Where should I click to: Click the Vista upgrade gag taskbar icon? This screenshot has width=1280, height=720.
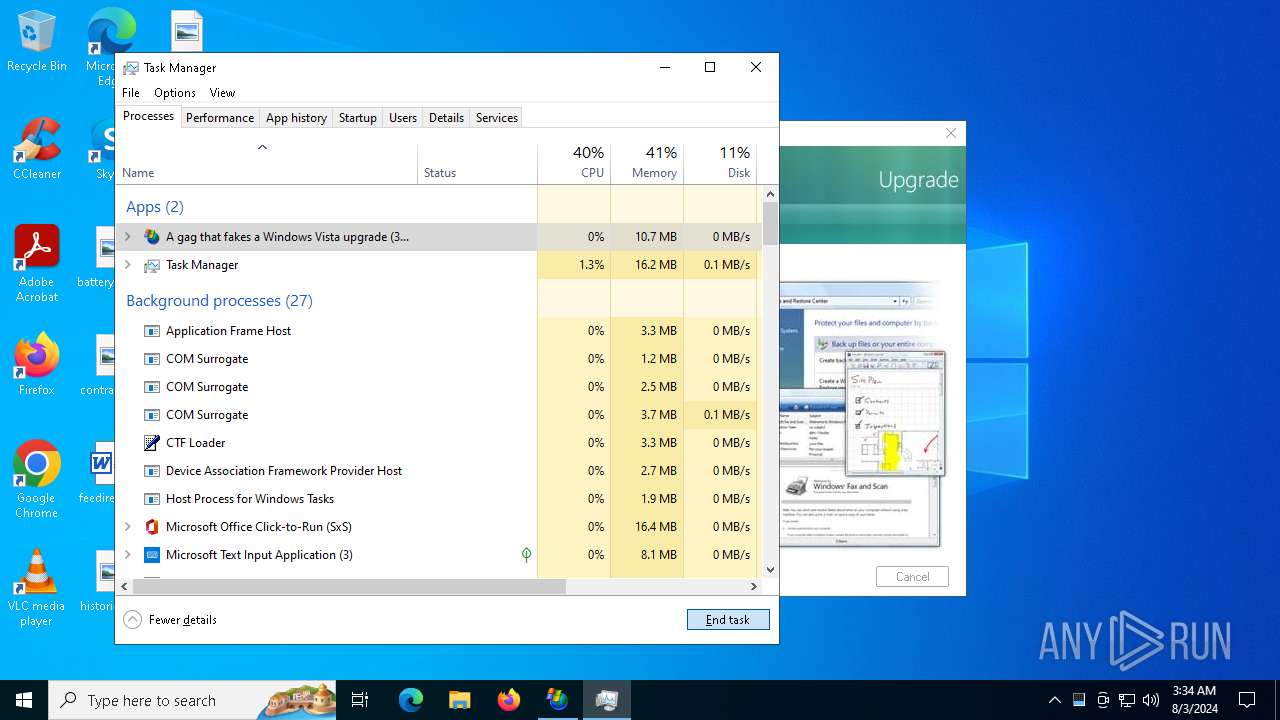[557, 700]
